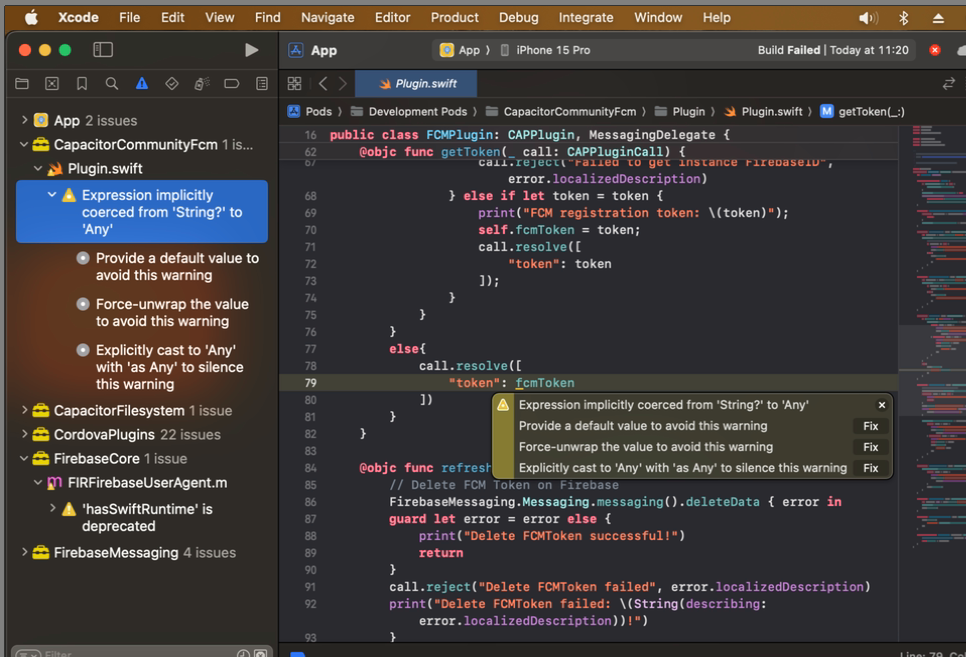The width and height of the screenshot is (966, 657).
Task: Collapse the FIRFirebaseUserAgent.m file row
Action: pyautogui.click(x=38, y=483)
